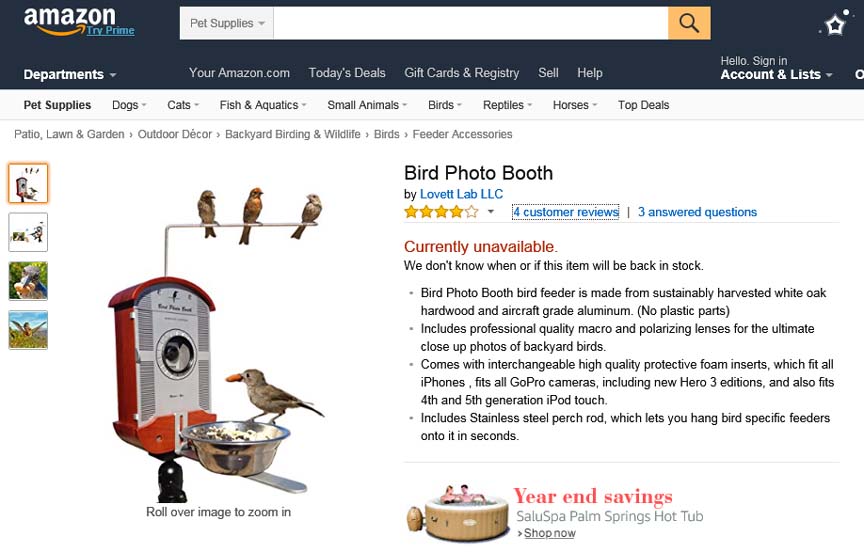Open the Birds category menu

pos(445,105)
